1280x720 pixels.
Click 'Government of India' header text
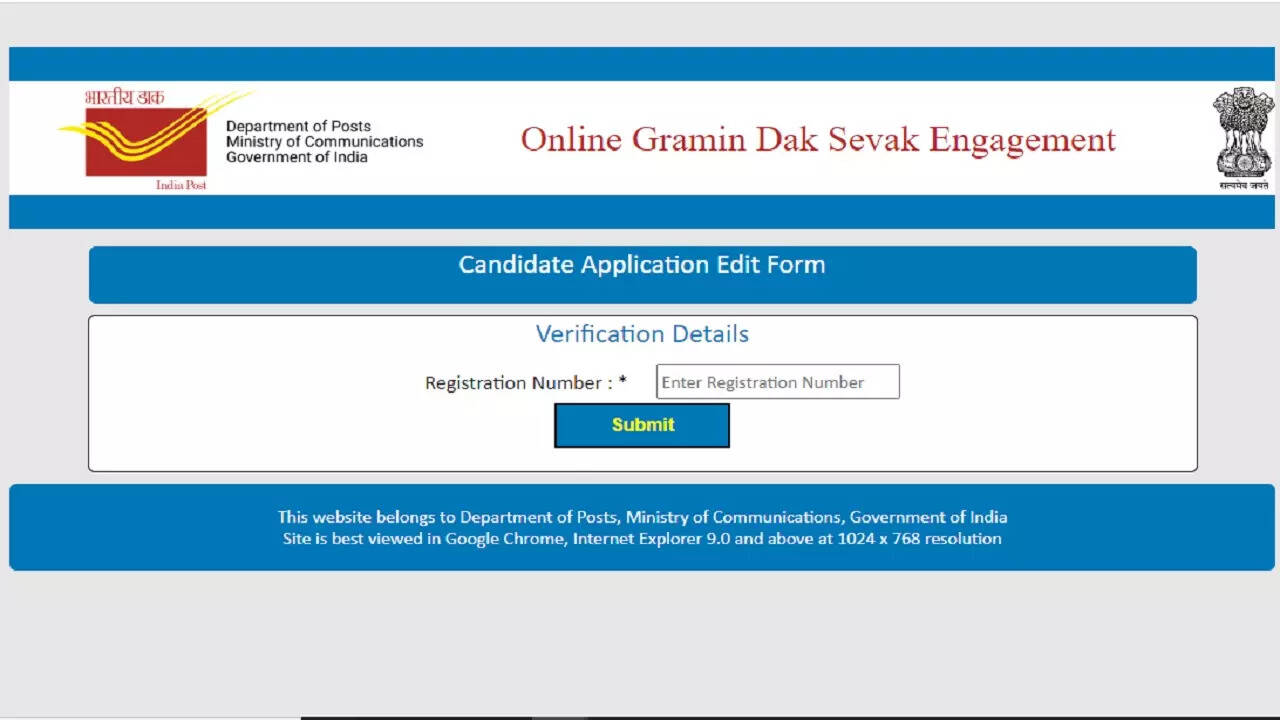296,157
